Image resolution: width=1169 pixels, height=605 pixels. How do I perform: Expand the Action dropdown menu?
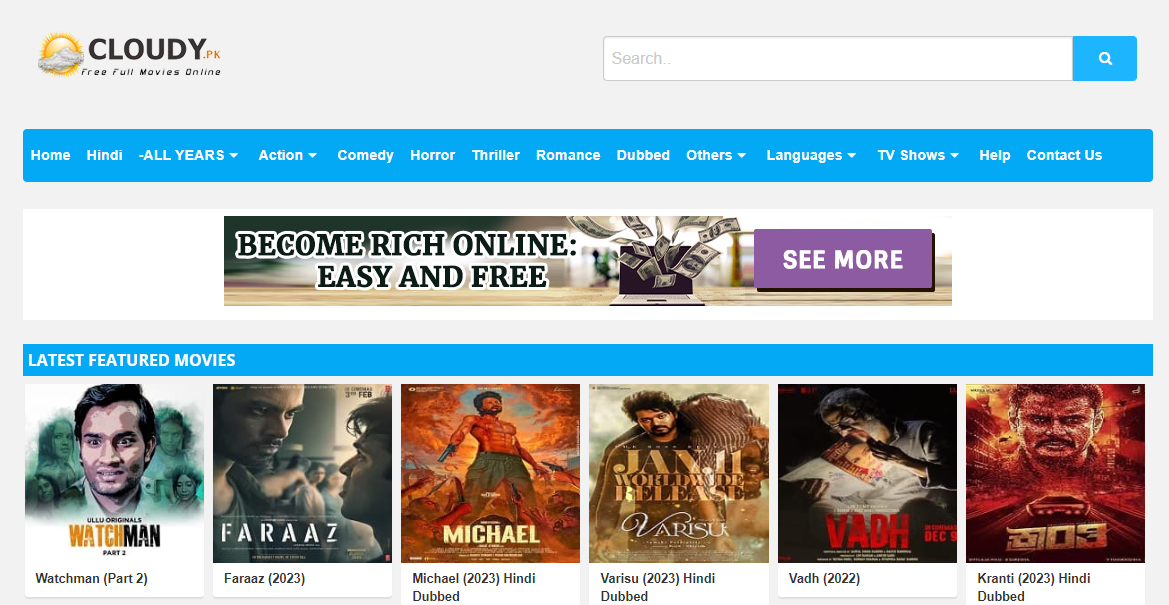click(288, 155)
